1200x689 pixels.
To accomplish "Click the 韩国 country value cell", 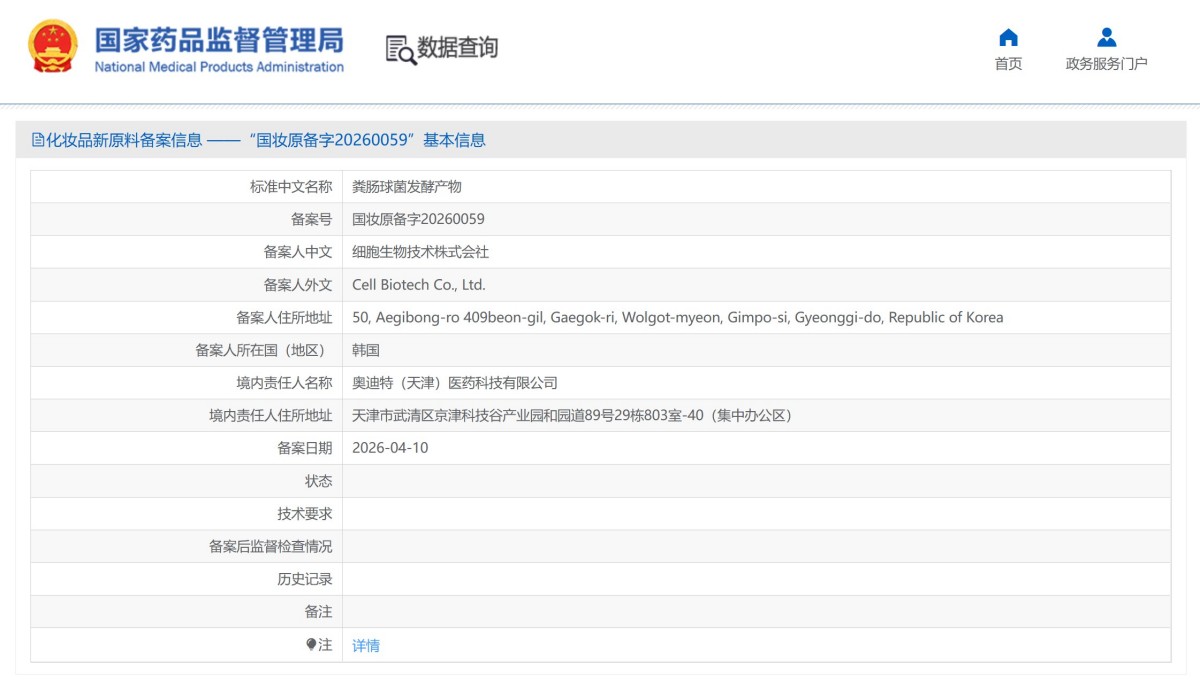I will [x=367, y=350].
